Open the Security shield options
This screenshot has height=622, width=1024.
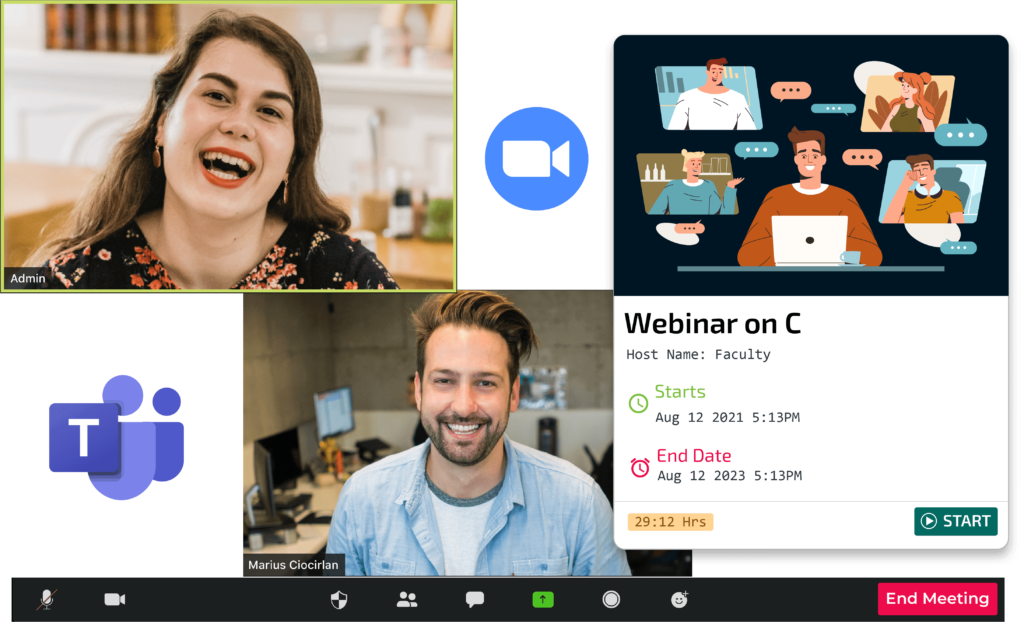339,599
